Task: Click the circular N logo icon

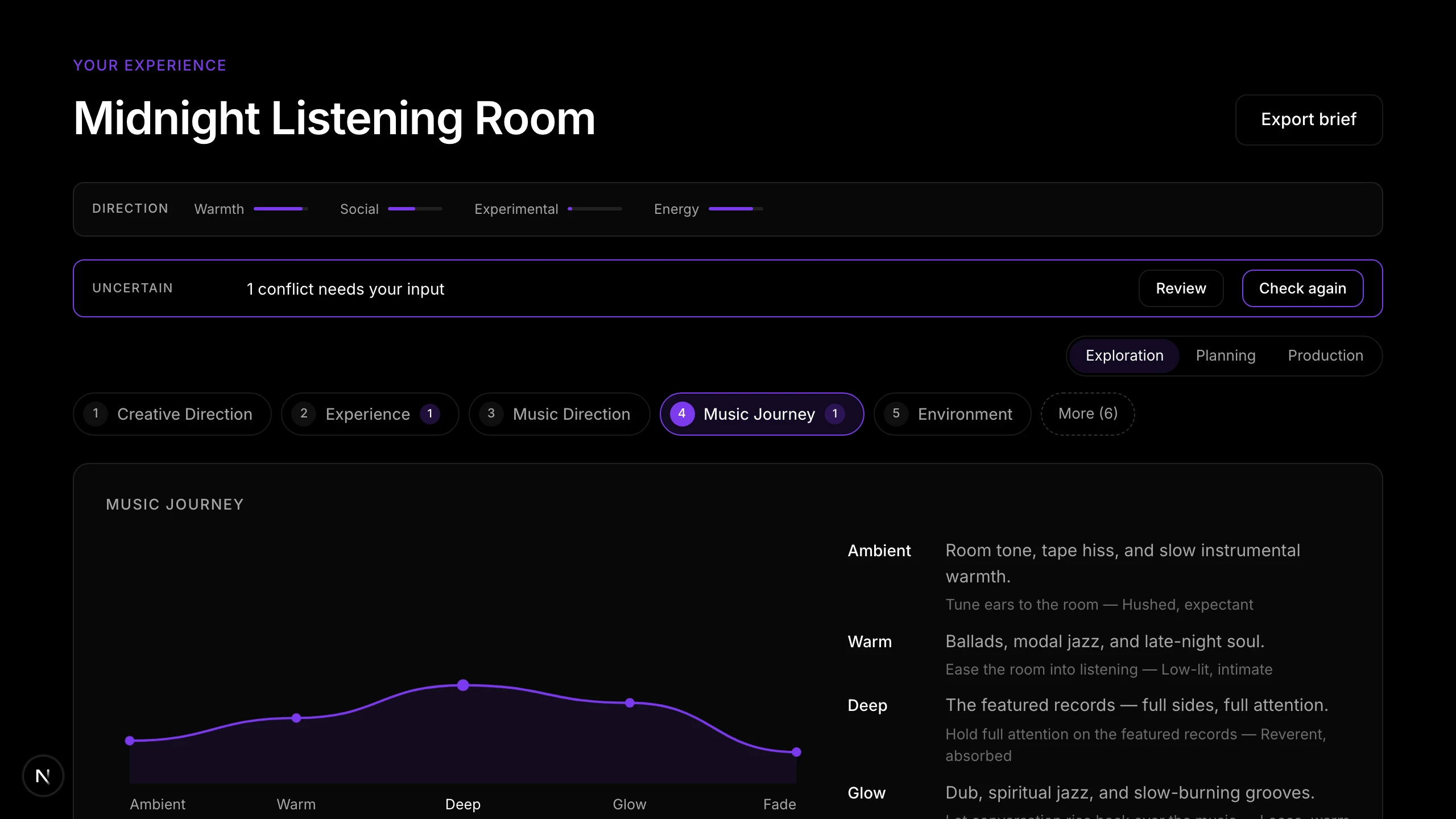Action: pos(43,776)
